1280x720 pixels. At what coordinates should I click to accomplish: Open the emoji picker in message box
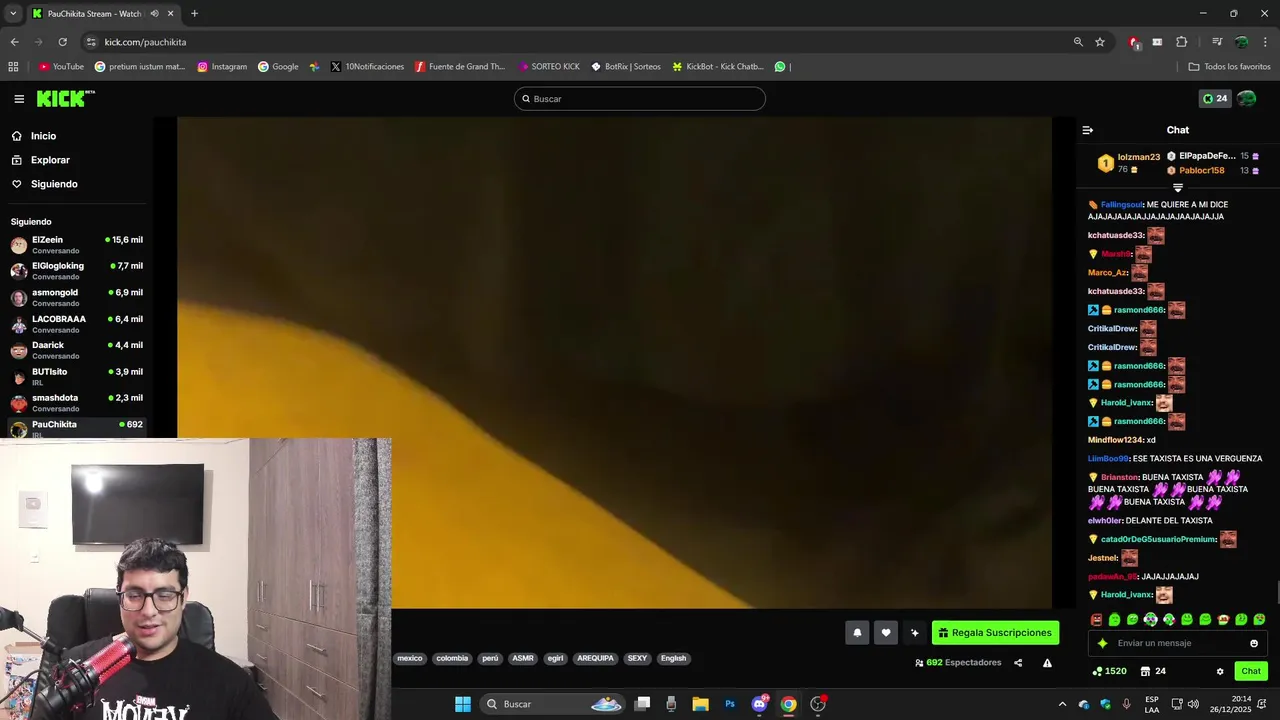[x=1254, y=643]
